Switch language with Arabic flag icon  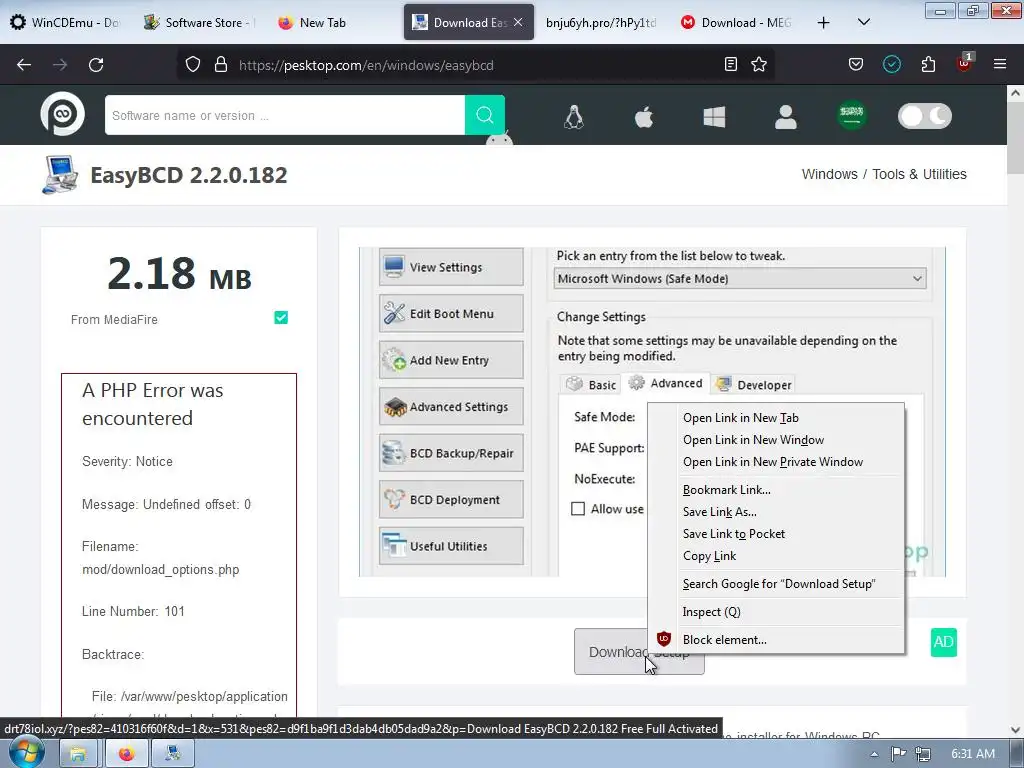coord(852,115)
